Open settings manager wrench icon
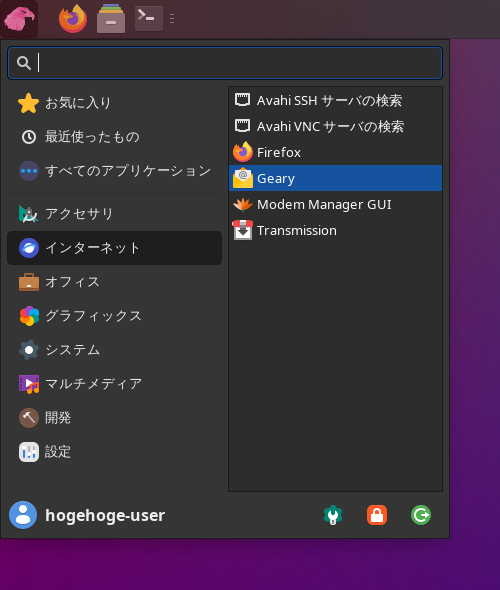500x590 pixels. (x=333, y=515)
